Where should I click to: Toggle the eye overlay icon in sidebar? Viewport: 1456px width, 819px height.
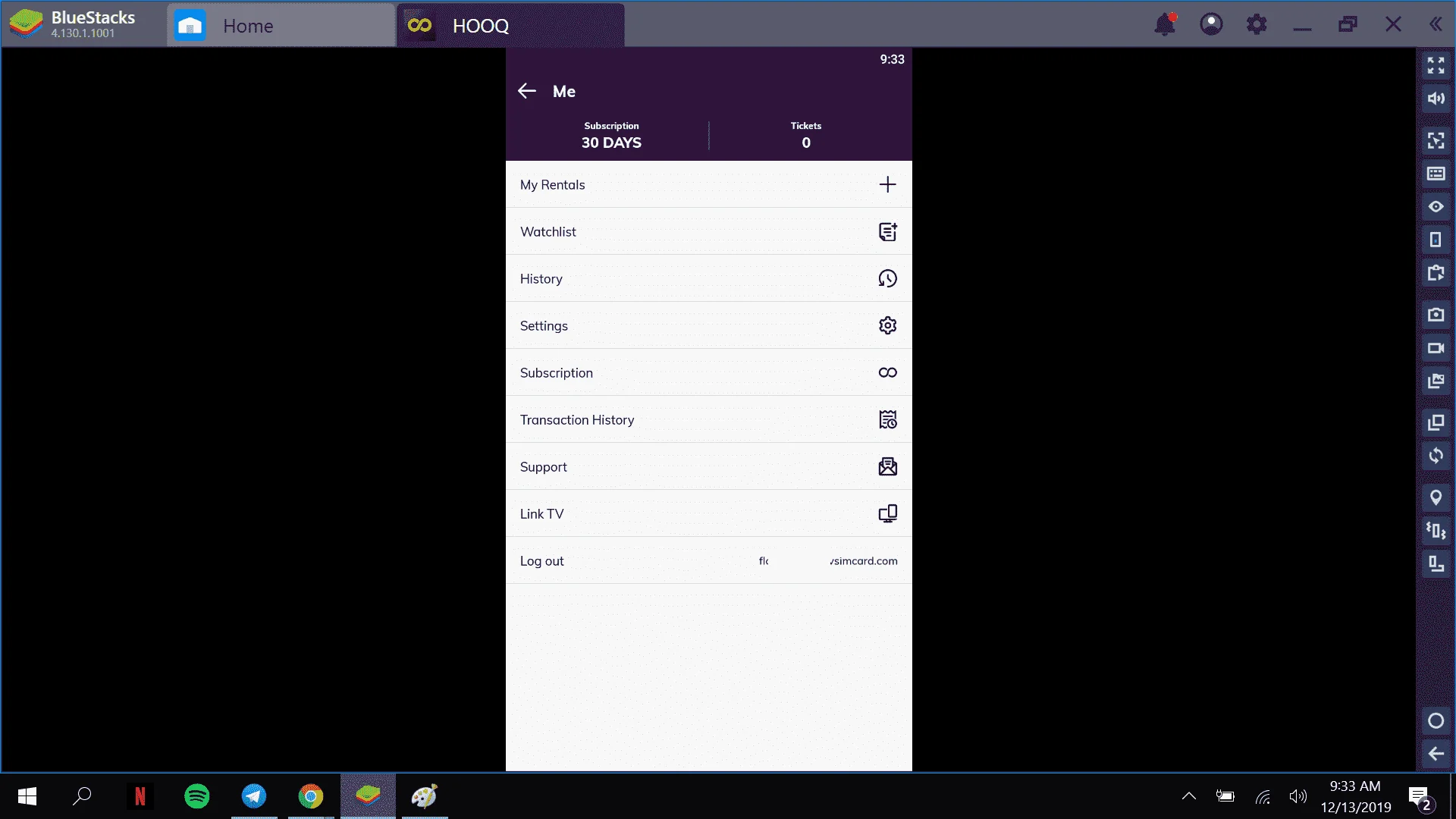click(1436, 206)
